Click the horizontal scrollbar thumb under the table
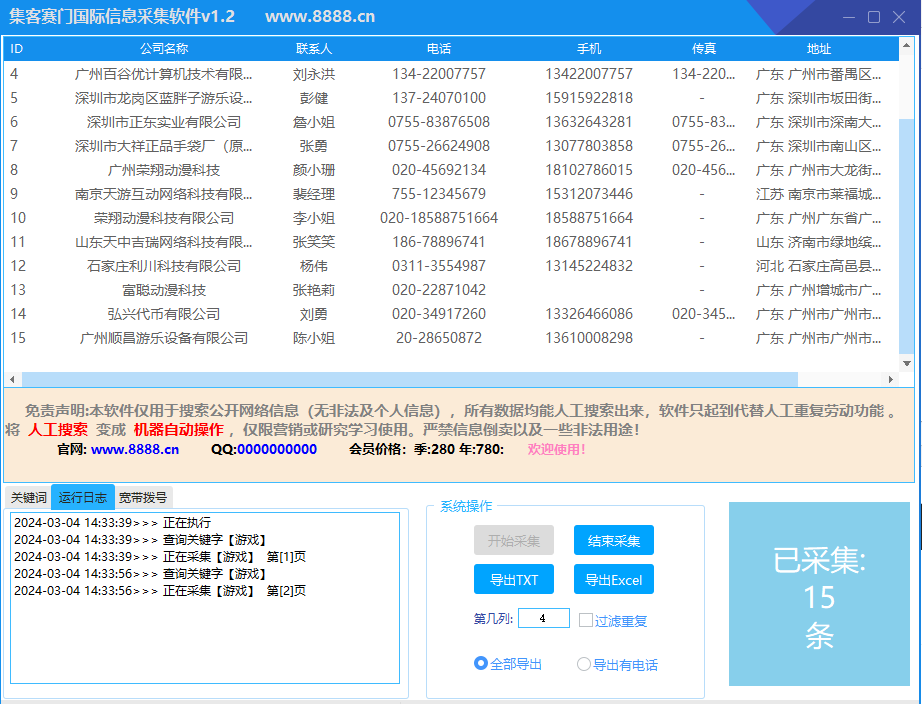922x704 pixels. 409,380
